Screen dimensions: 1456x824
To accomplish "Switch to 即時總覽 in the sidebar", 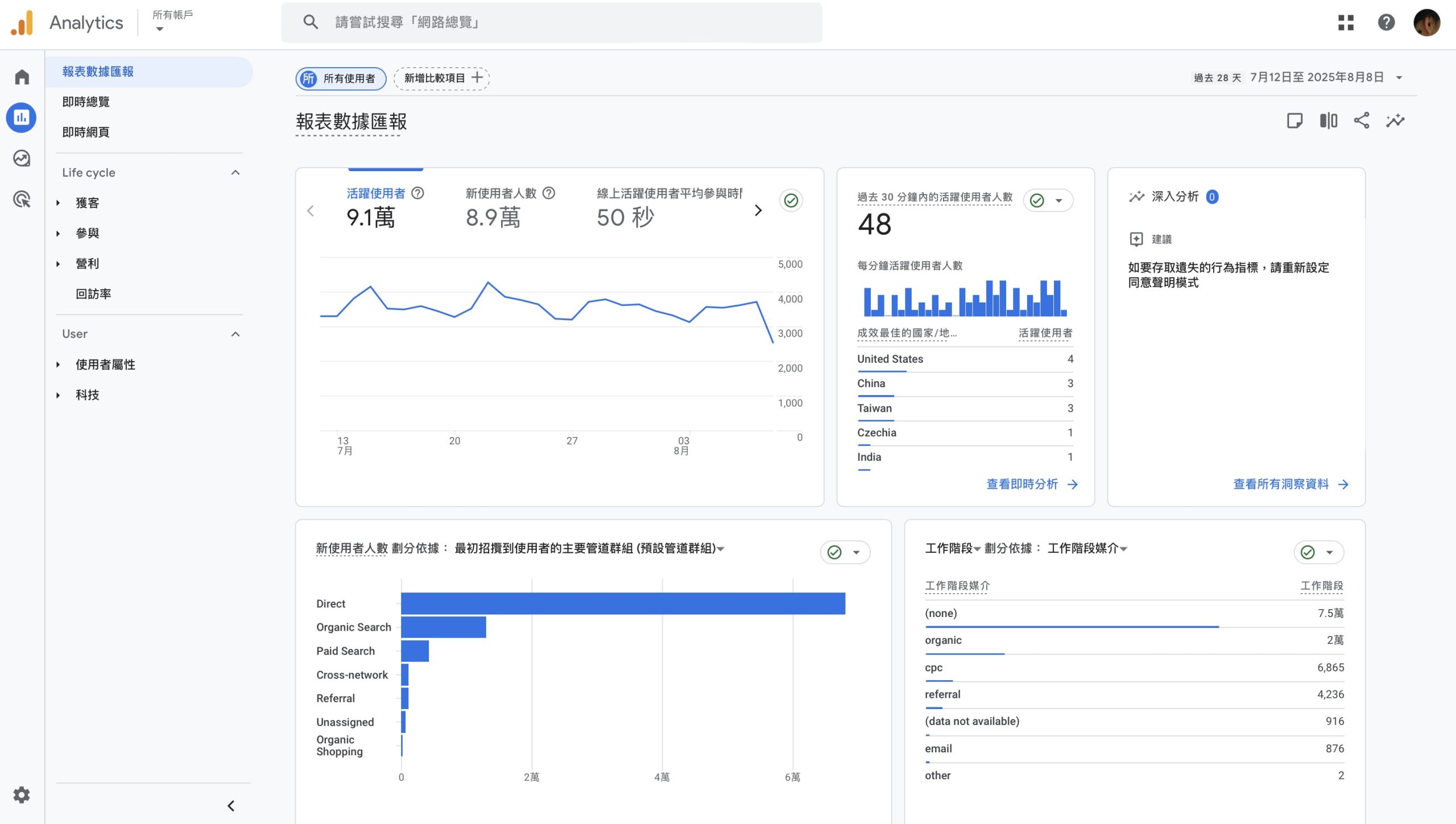I will pos(86,102).
